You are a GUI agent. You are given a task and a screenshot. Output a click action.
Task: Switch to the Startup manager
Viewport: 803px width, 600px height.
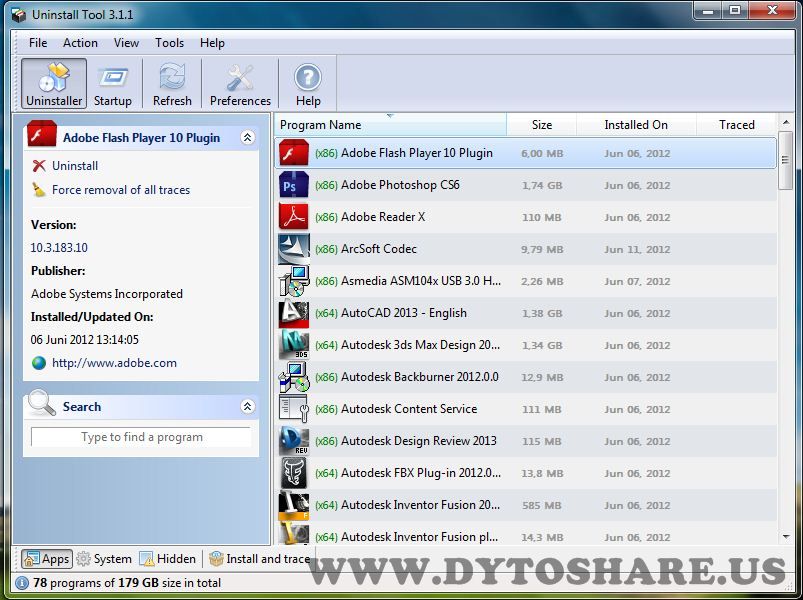coord(113,83)
